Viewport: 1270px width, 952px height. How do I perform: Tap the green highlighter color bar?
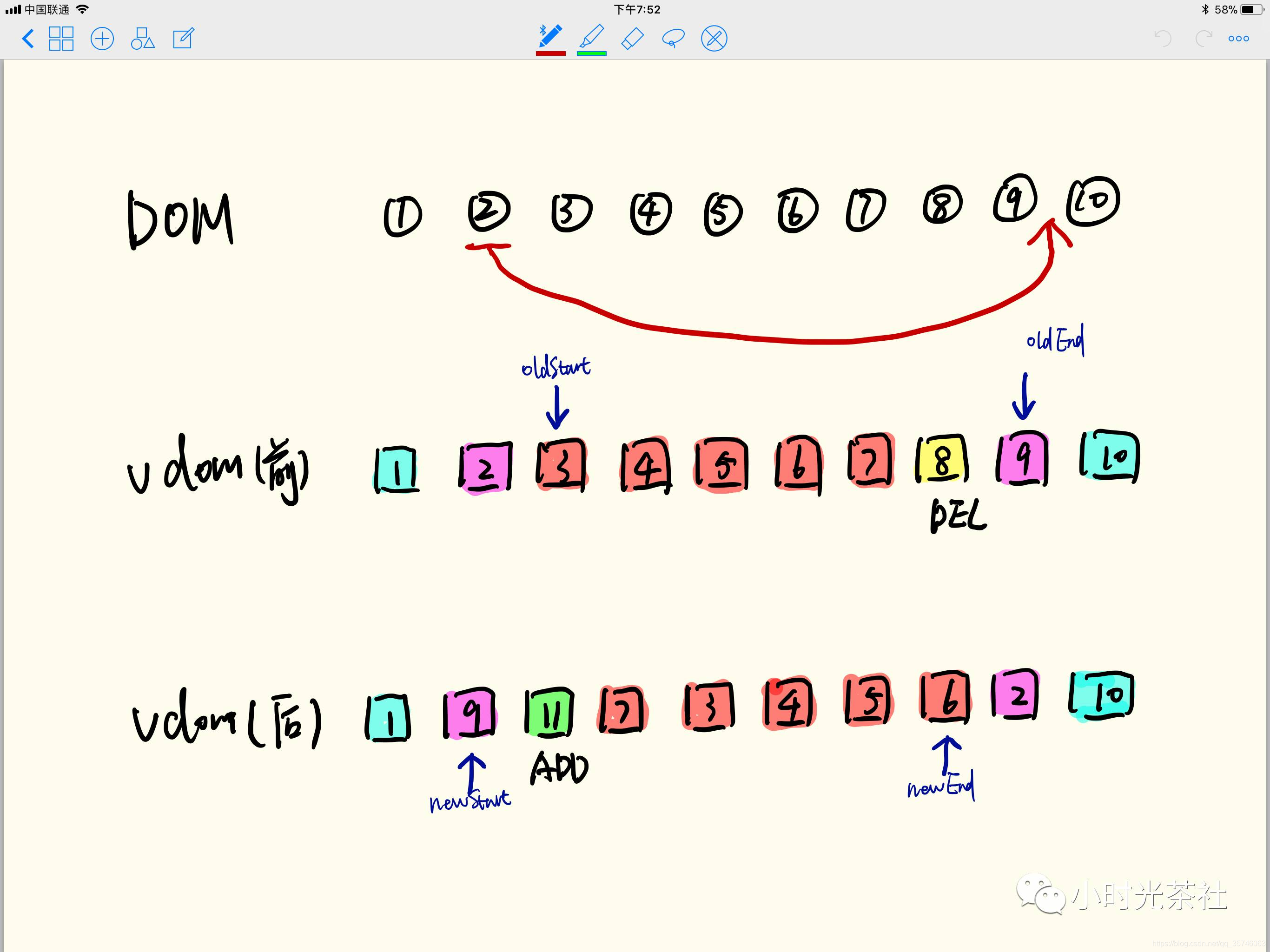point(591,53)
